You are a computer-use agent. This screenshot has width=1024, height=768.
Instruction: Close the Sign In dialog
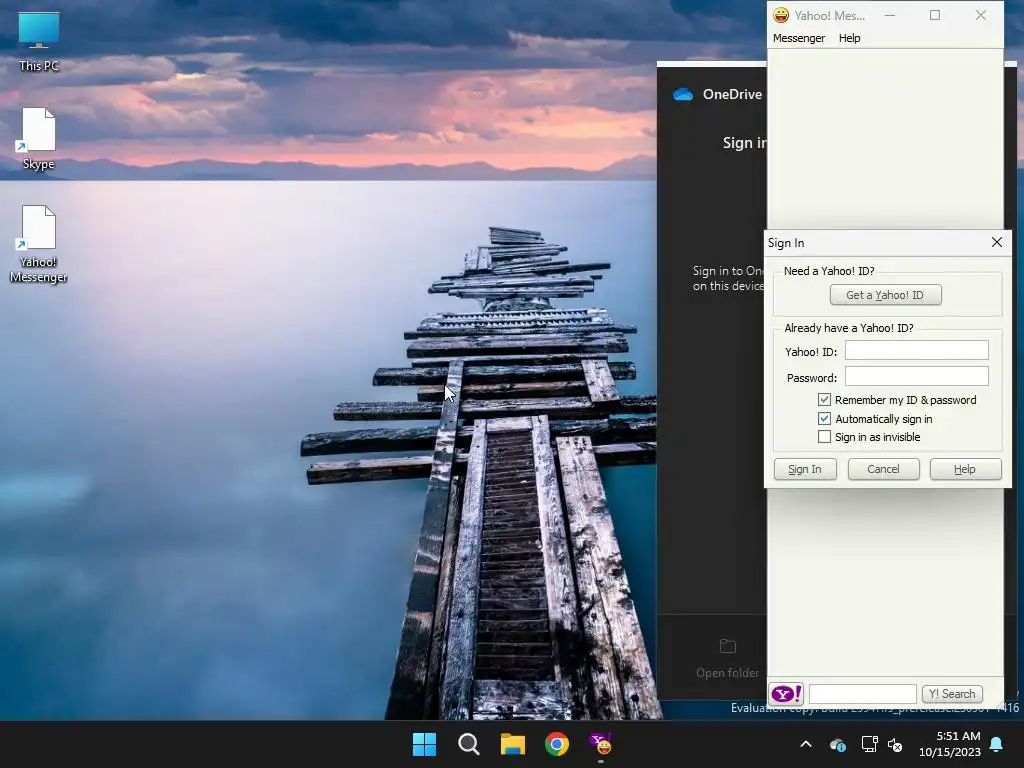tap(997, 242)
